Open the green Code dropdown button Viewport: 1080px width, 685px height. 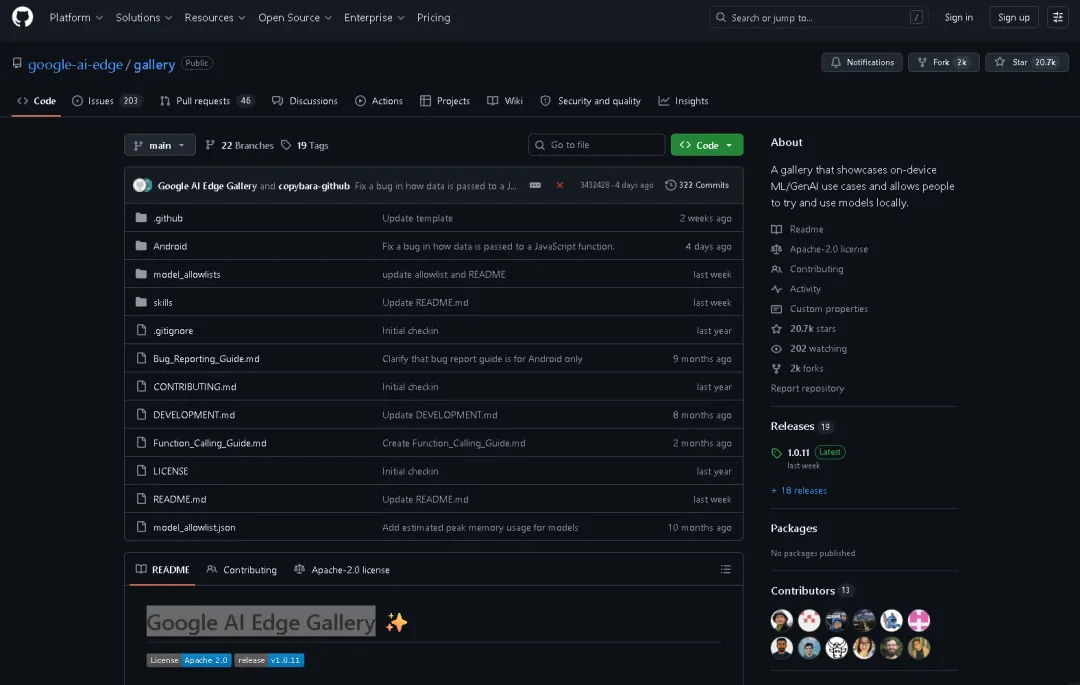click(707, 145)
